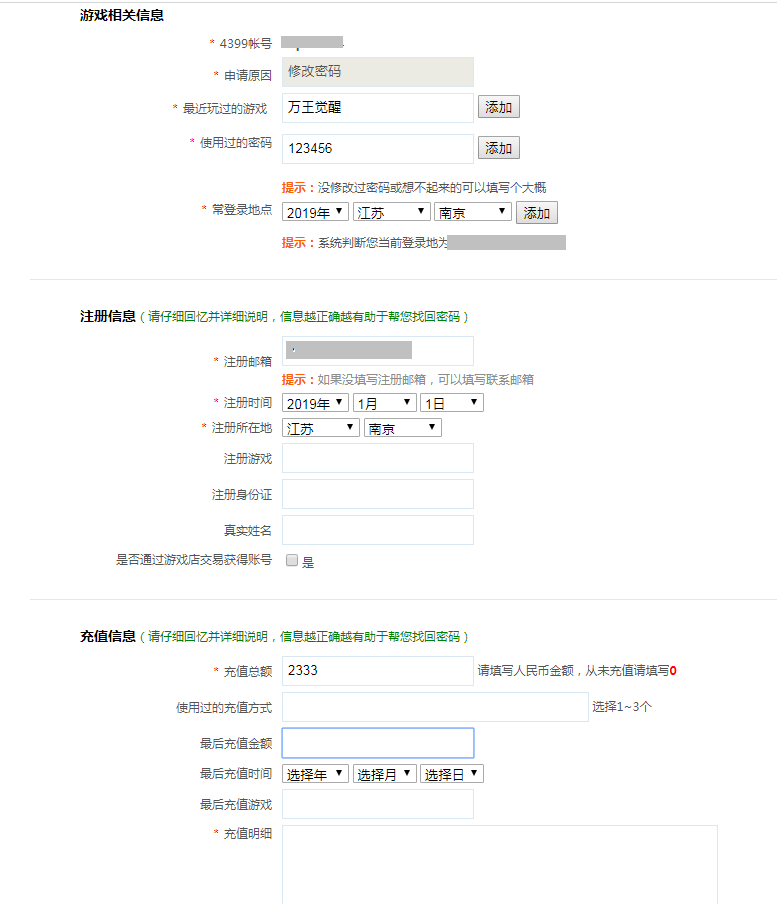Focus the used password field containing 123456
The image size is (777, 904).
[x=377, y=148]
